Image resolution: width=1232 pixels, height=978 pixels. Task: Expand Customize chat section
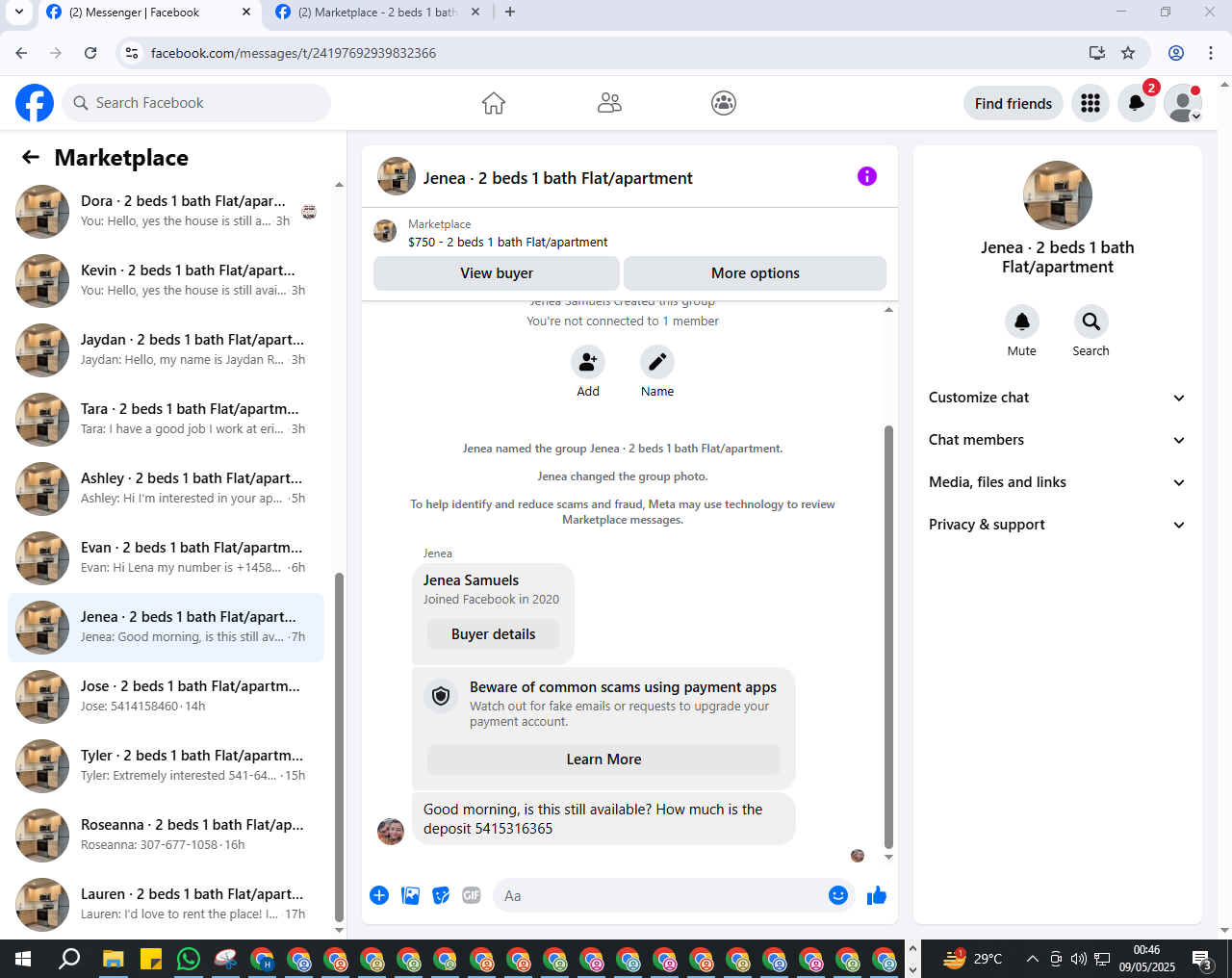pos(1058,398)
